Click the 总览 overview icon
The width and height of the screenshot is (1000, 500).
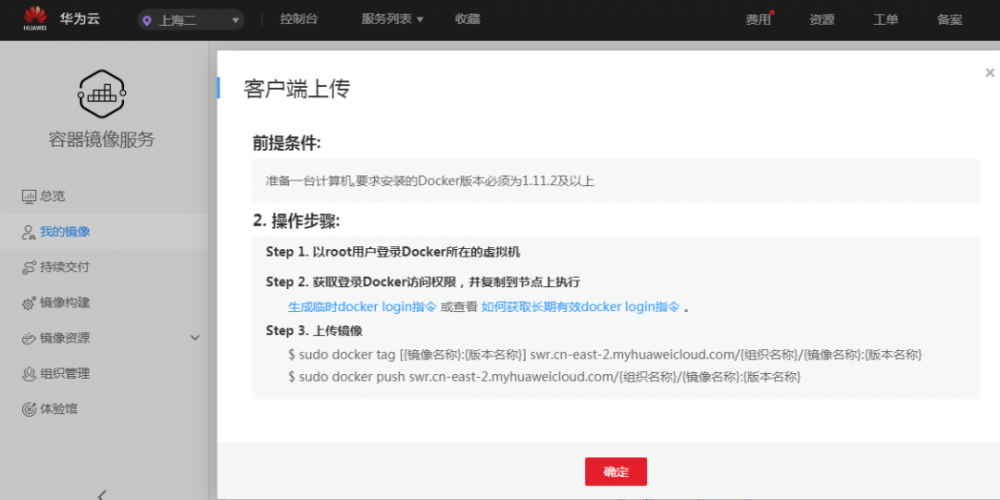point(29,196)
